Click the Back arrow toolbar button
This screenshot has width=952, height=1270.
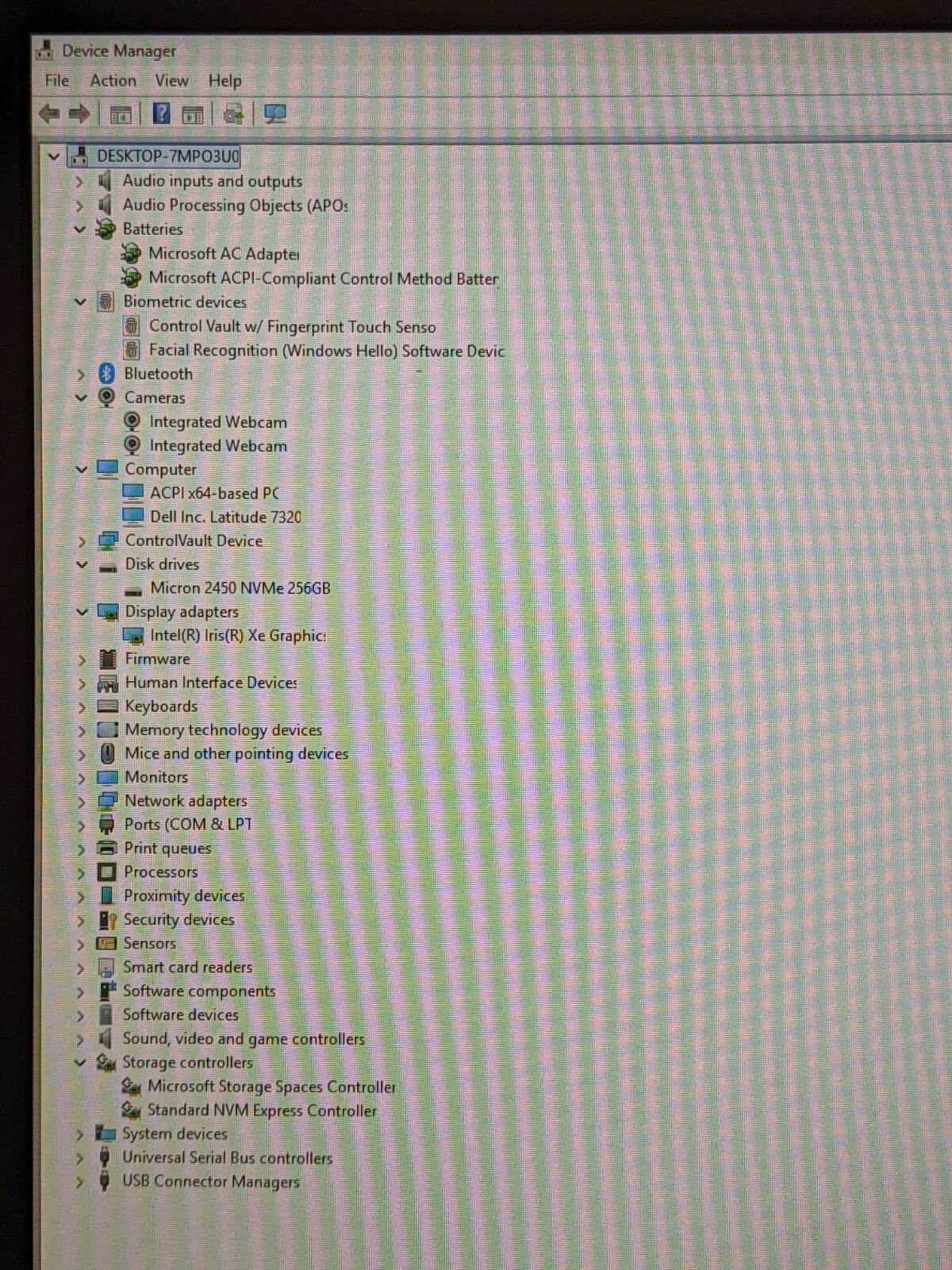pos(49,114)
